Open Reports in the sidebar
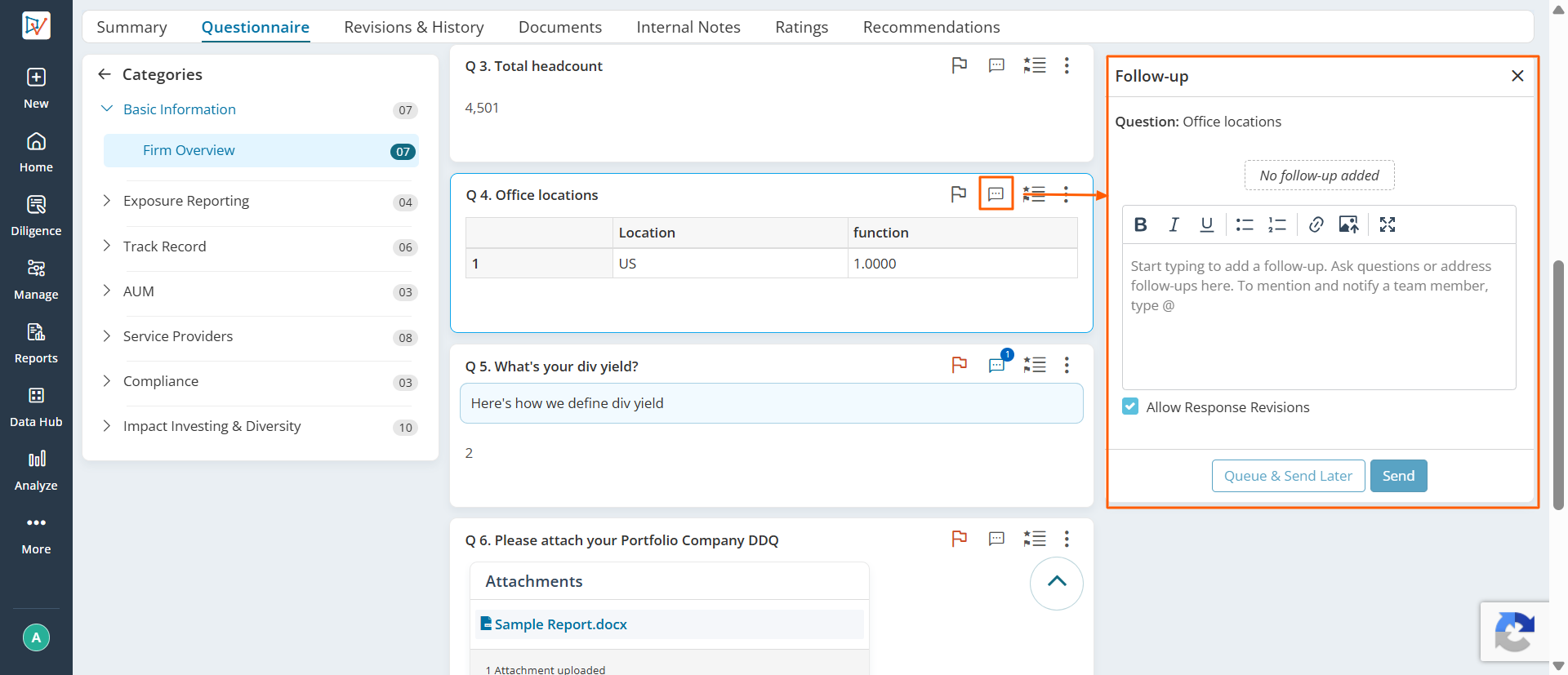The height and width of the screenshot is (675, 1568). coord(36,343)
